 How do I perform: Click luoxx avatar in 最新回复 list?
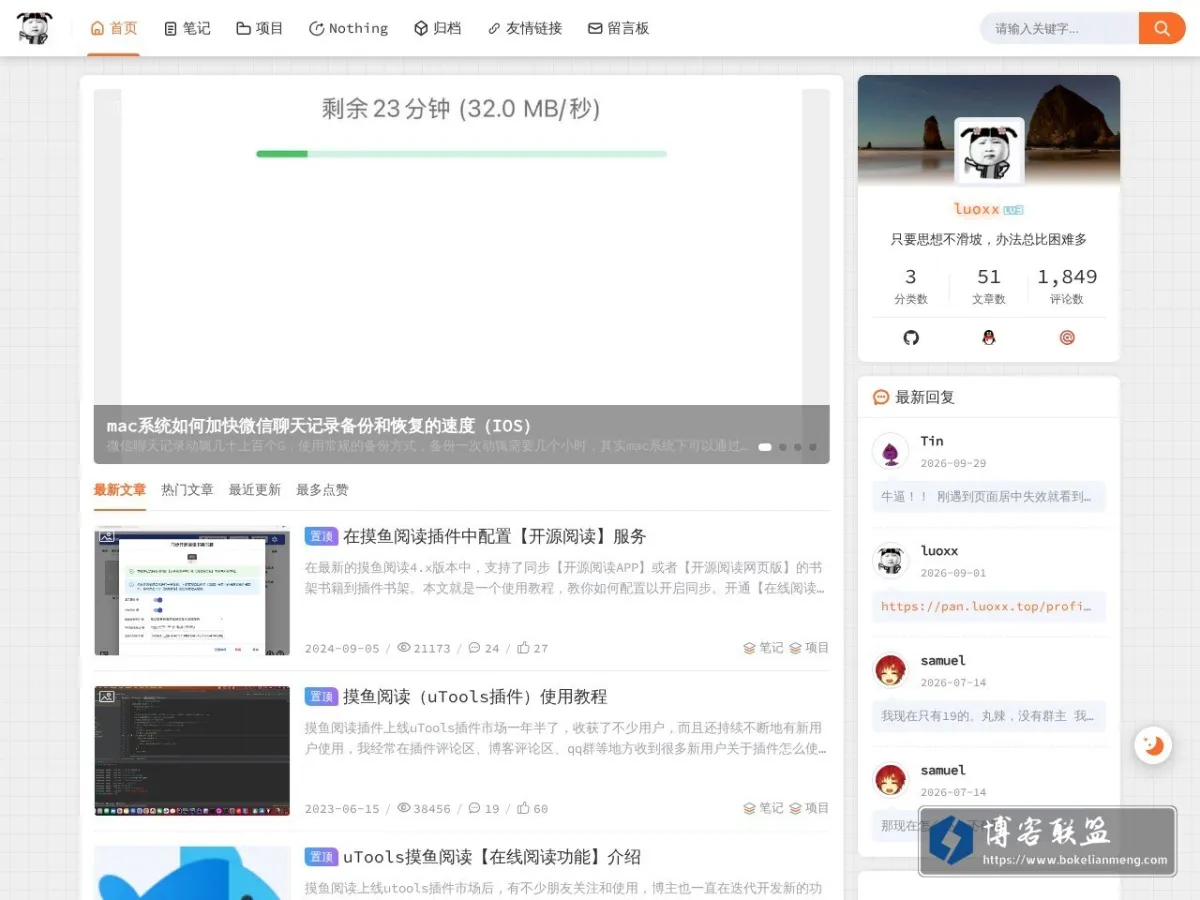(x=890, y=561)
